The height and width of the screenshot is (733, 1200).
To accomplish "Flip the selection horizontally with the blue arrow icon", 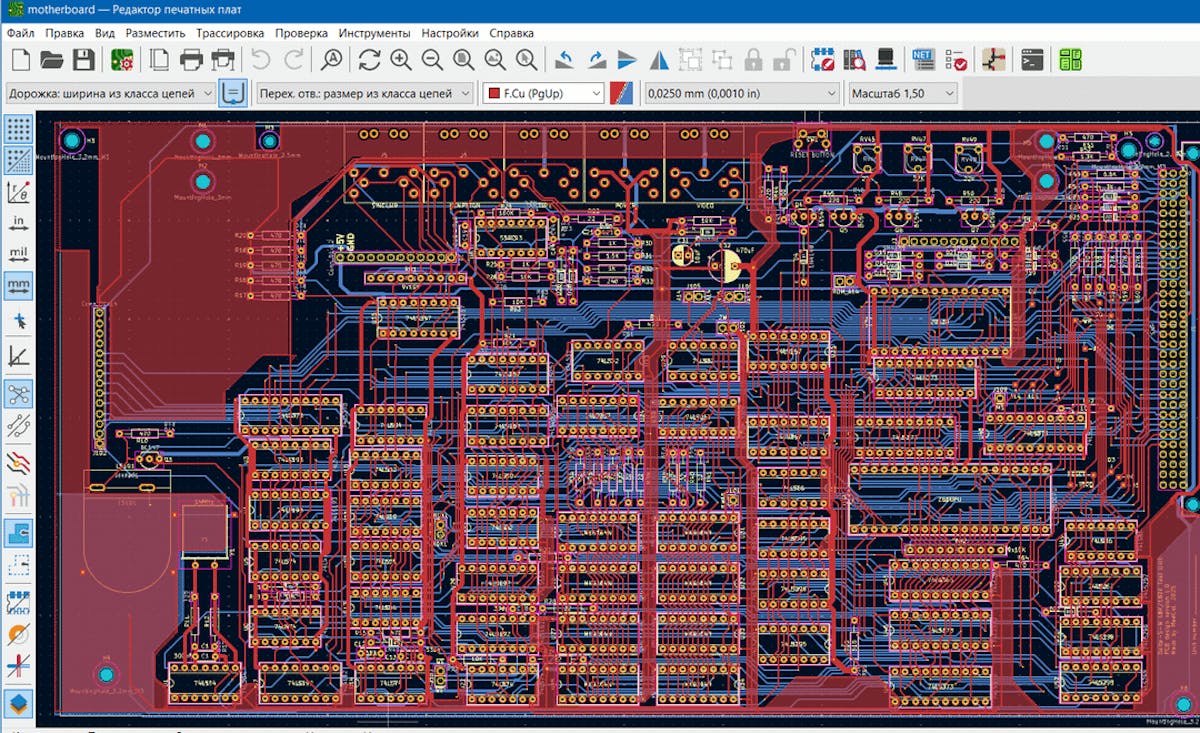I will point(627,59).
